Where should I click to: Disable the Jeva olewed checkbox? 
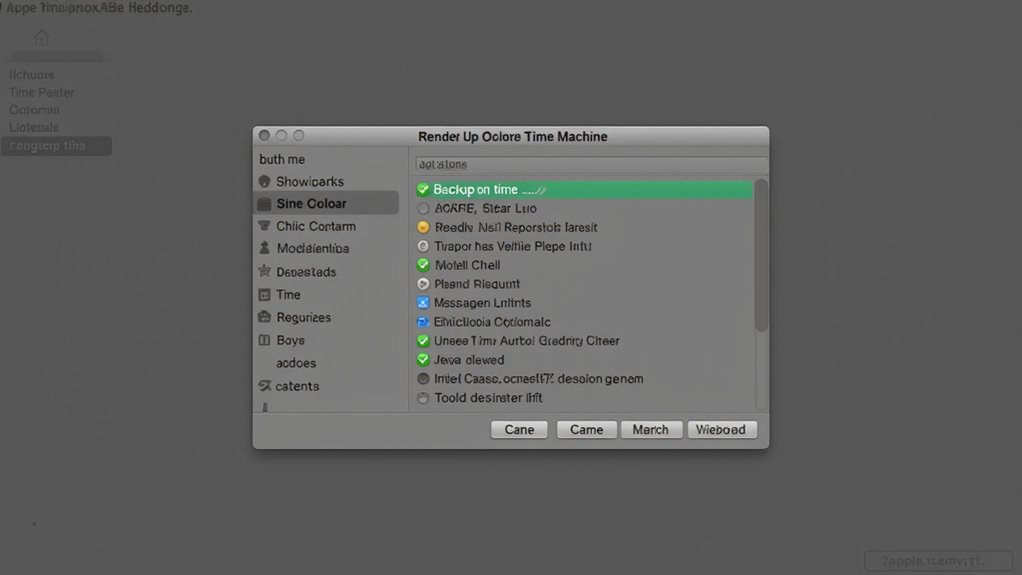coord(423,360)
